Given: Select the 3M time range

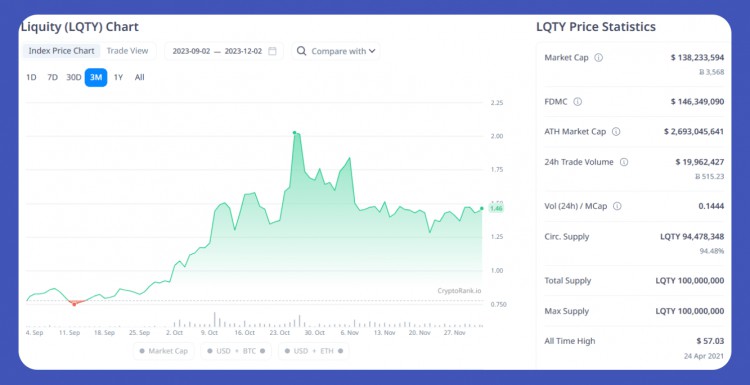Looking at the screenshot, I should (96, 77).
